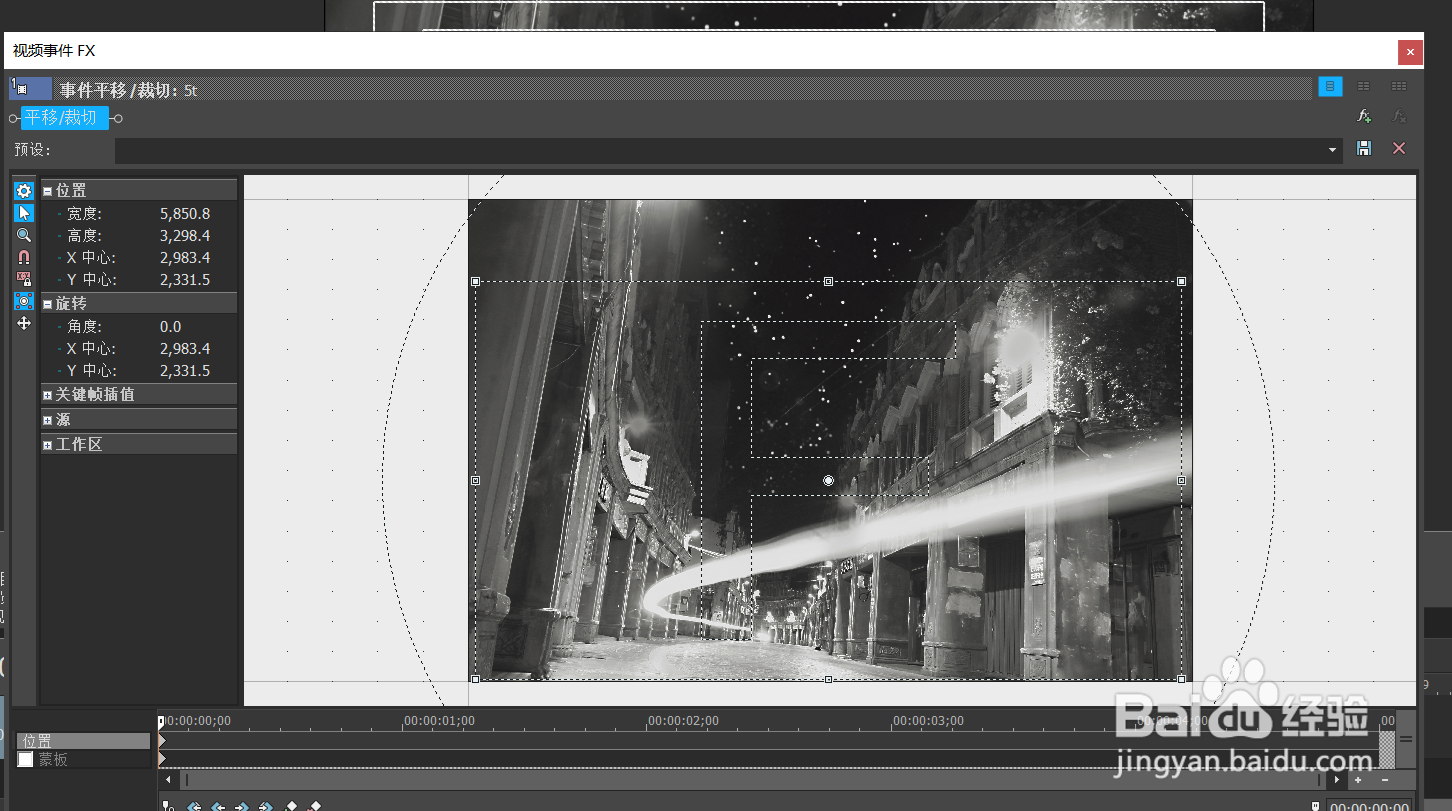
Task: Click the 角度 value 0.0
Action: 171,327
